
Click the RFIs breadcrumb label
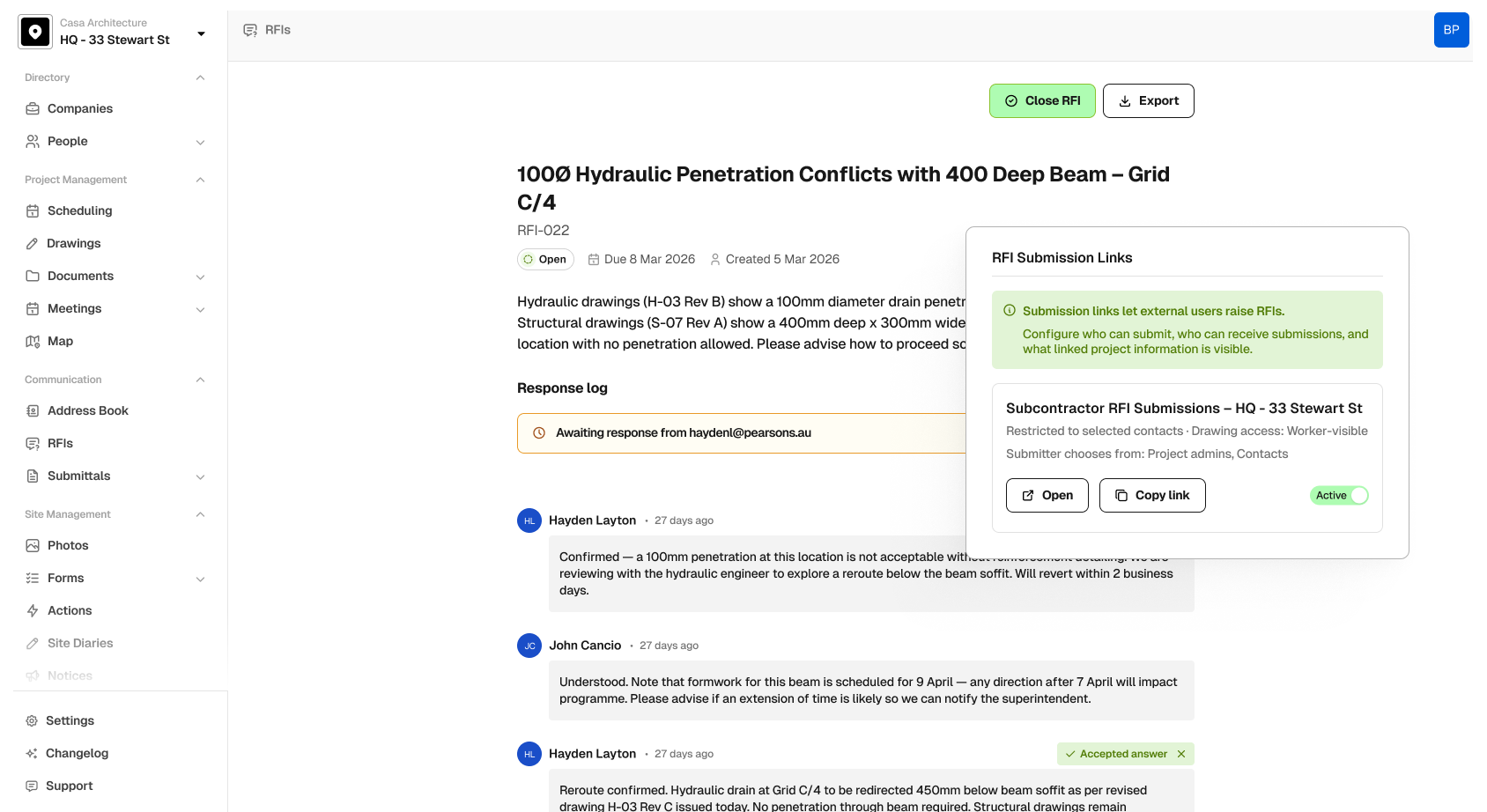tap(277, 30)
